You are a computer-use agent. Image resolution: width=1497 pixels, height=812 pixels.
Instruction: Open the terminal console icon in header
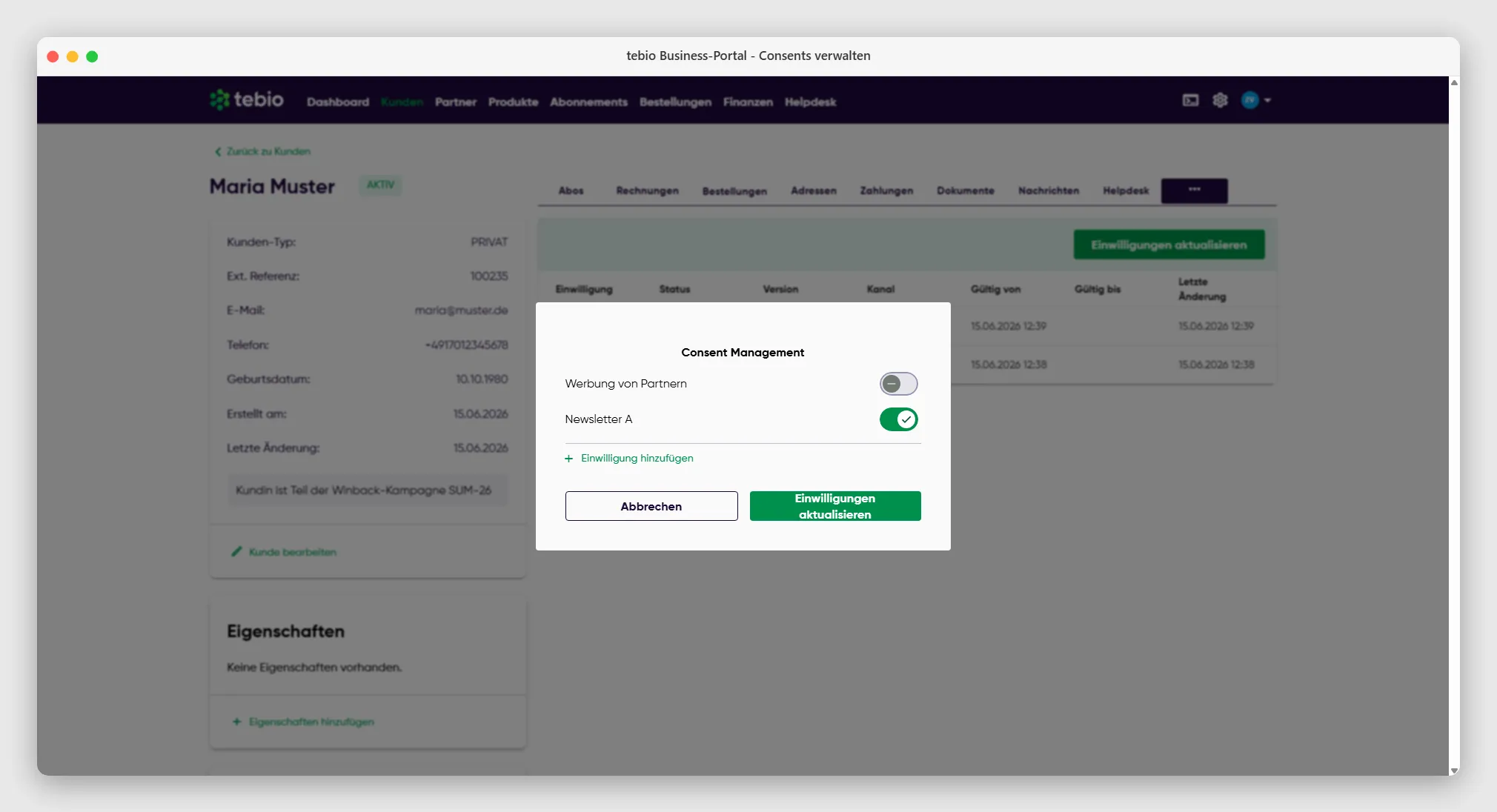[x=1190, y=100]
